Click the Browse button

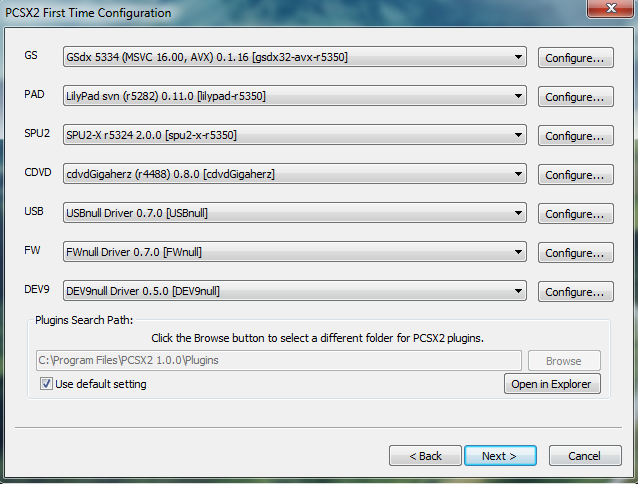click(564, 361)
